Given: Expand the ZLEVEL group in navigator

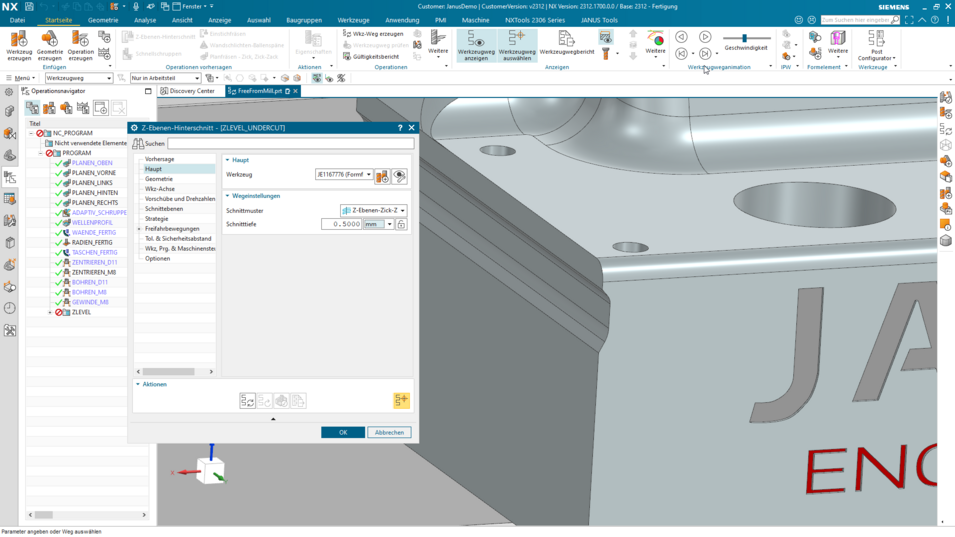Looking at the screenshot, I should click(50, 312).
